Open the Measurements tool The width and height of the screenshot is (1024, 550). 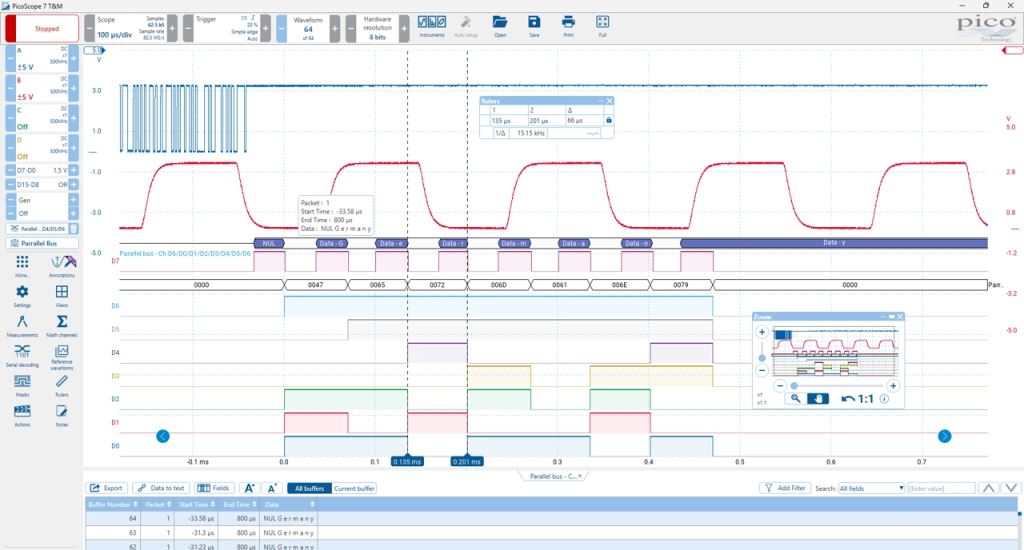tap(22, 325)
